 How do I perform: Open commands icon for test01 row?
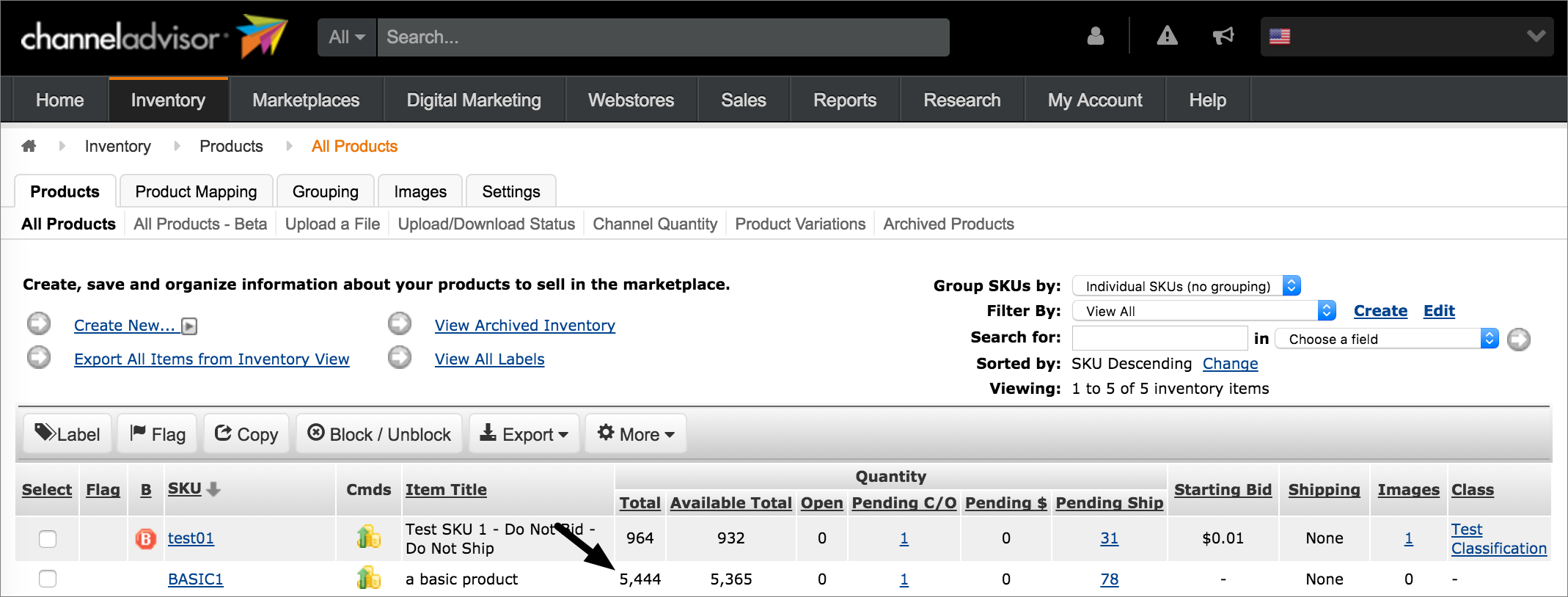click(369, 538)
